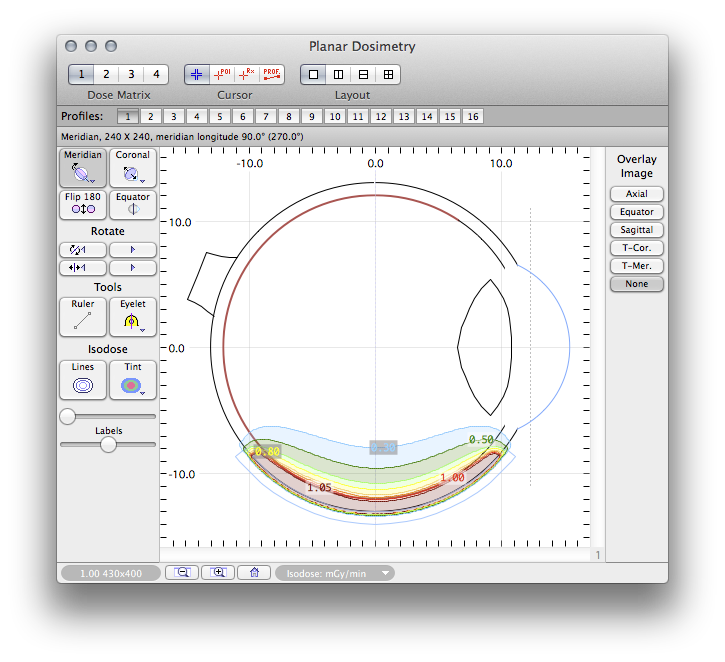Select the Ruler tool
725x662 pixels.
pos(83,317)
